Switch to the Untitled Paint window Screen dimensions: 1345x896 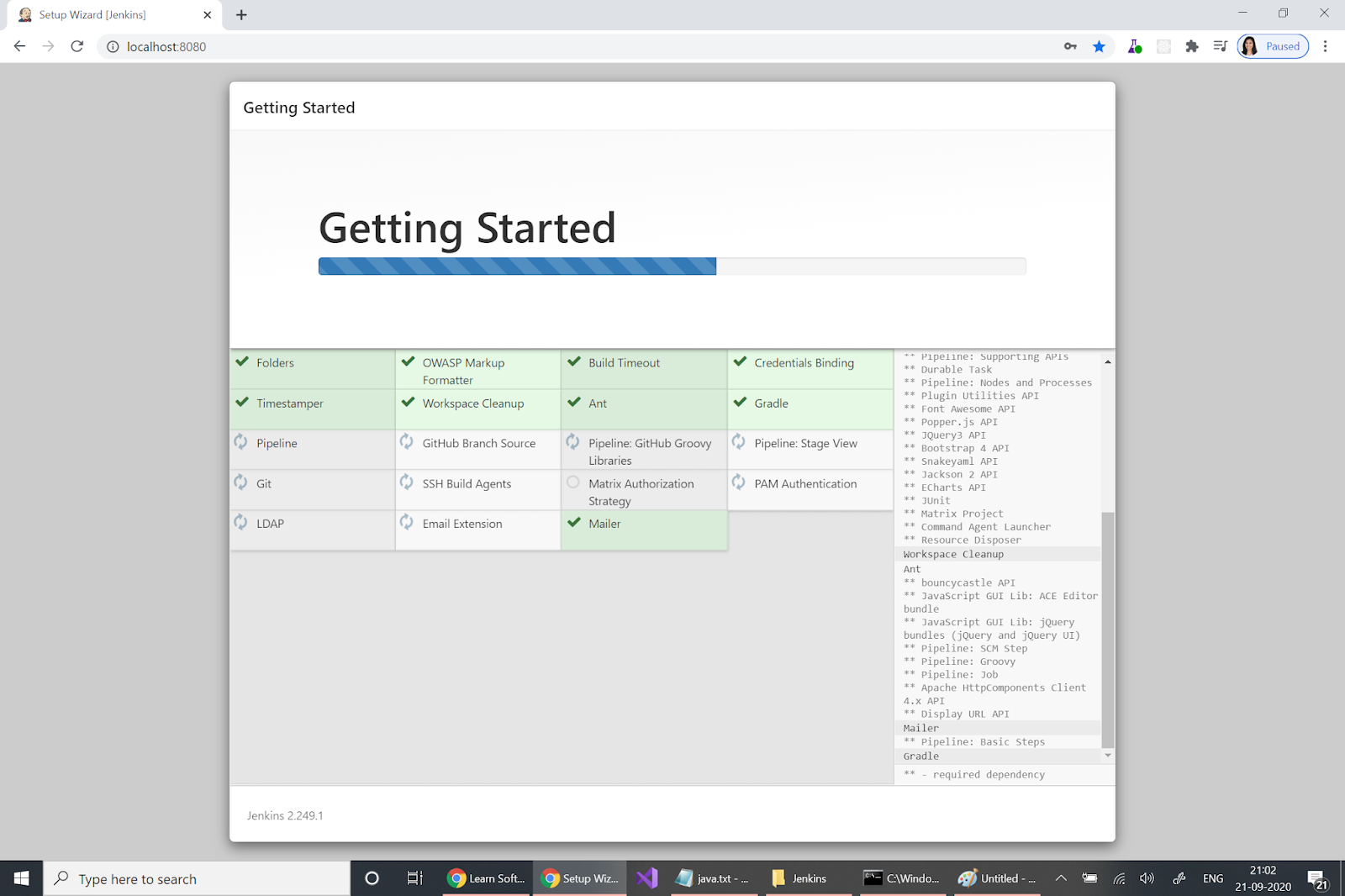(x=997, y=878)
